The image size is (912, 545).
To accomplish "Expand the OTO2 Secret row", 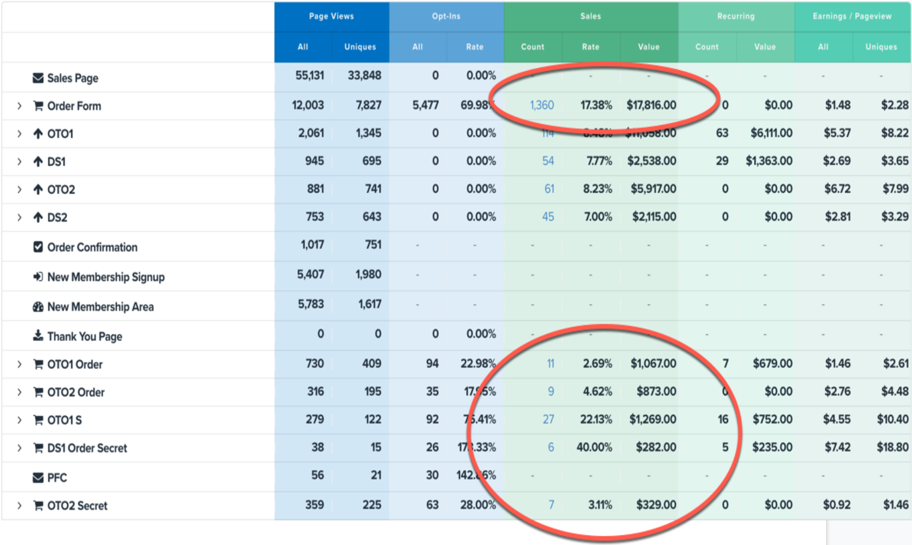I will (x=19, y=506).
